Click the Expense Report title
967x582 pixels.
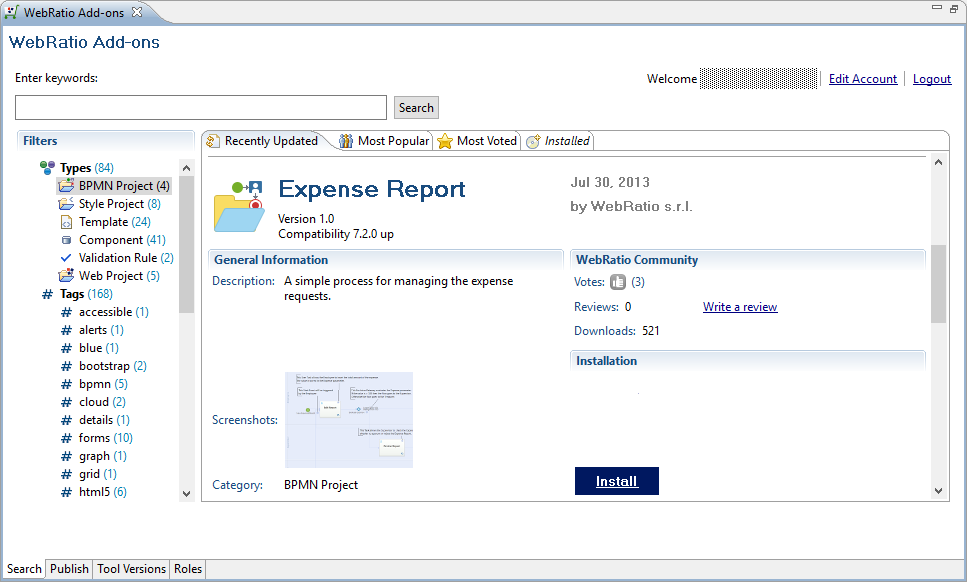372,189
